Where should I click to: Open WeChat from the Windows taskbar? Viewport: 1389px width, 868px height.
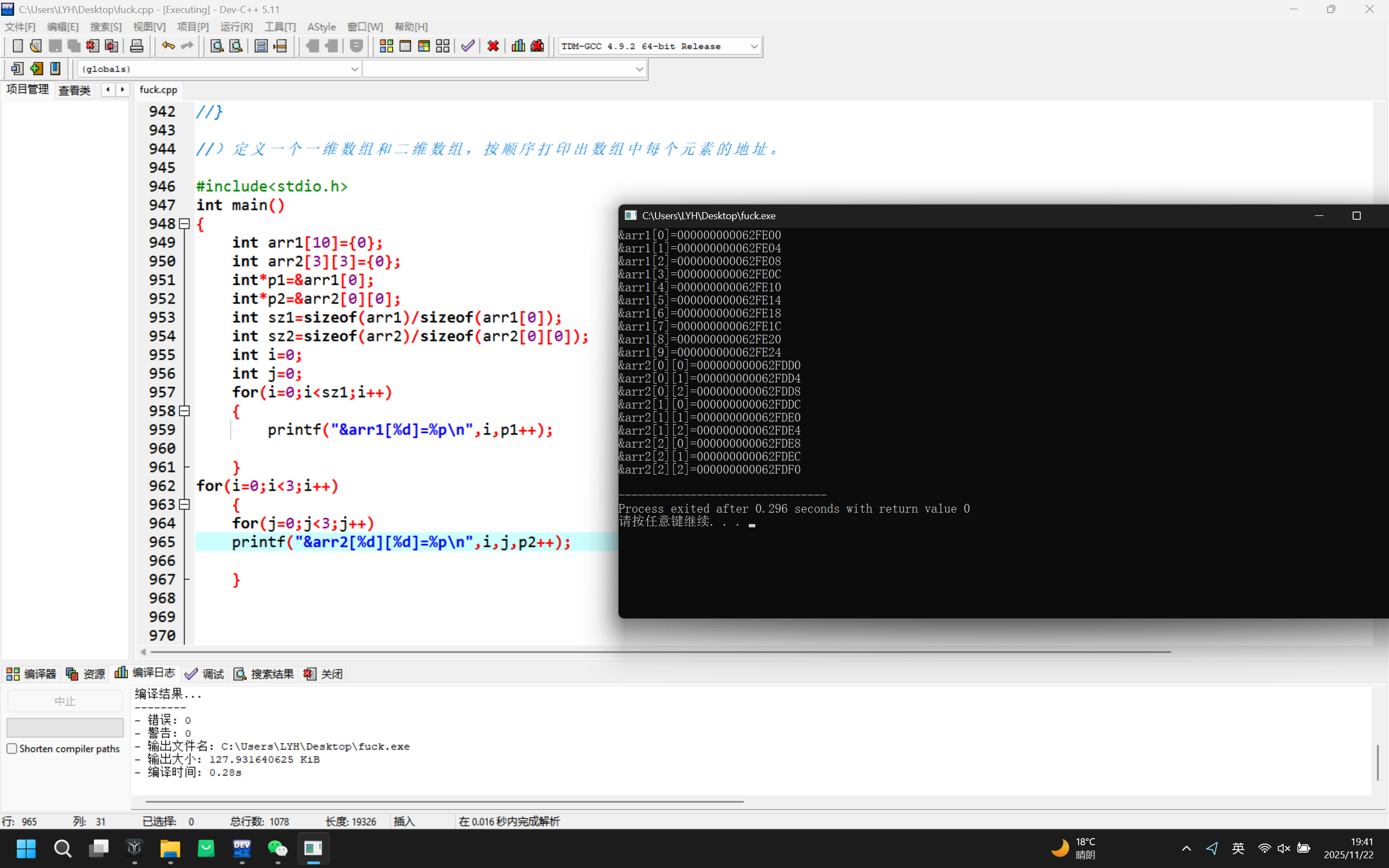(x=278, y=848)
